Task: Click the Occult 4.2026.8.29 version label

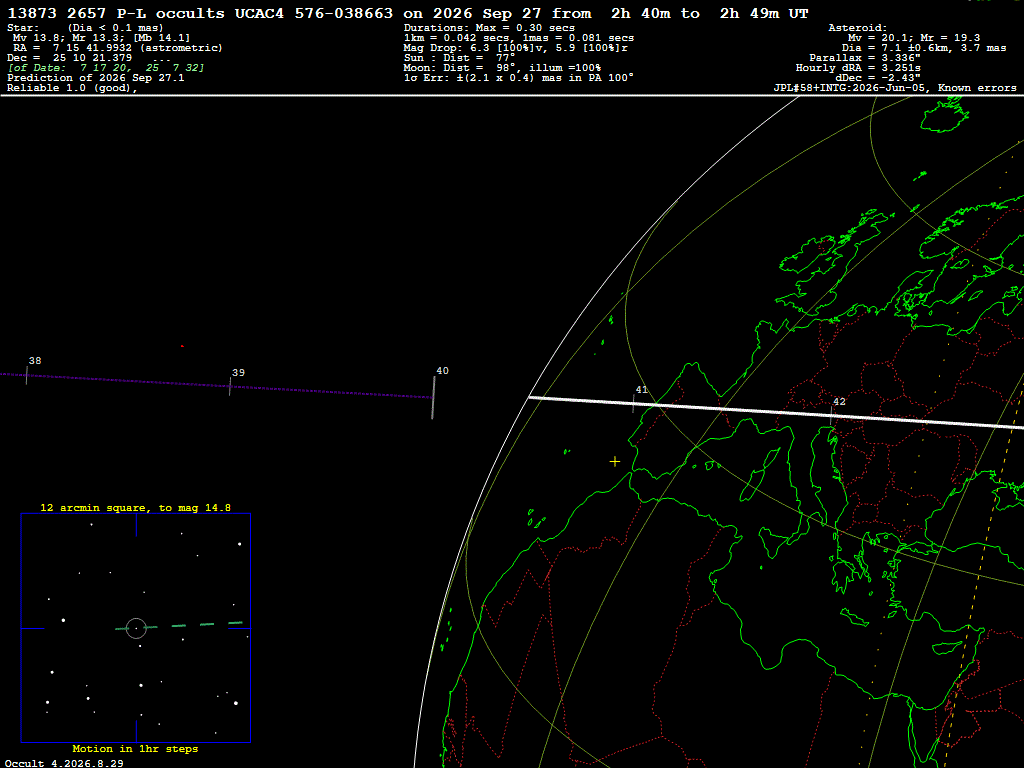Action: 64,763
